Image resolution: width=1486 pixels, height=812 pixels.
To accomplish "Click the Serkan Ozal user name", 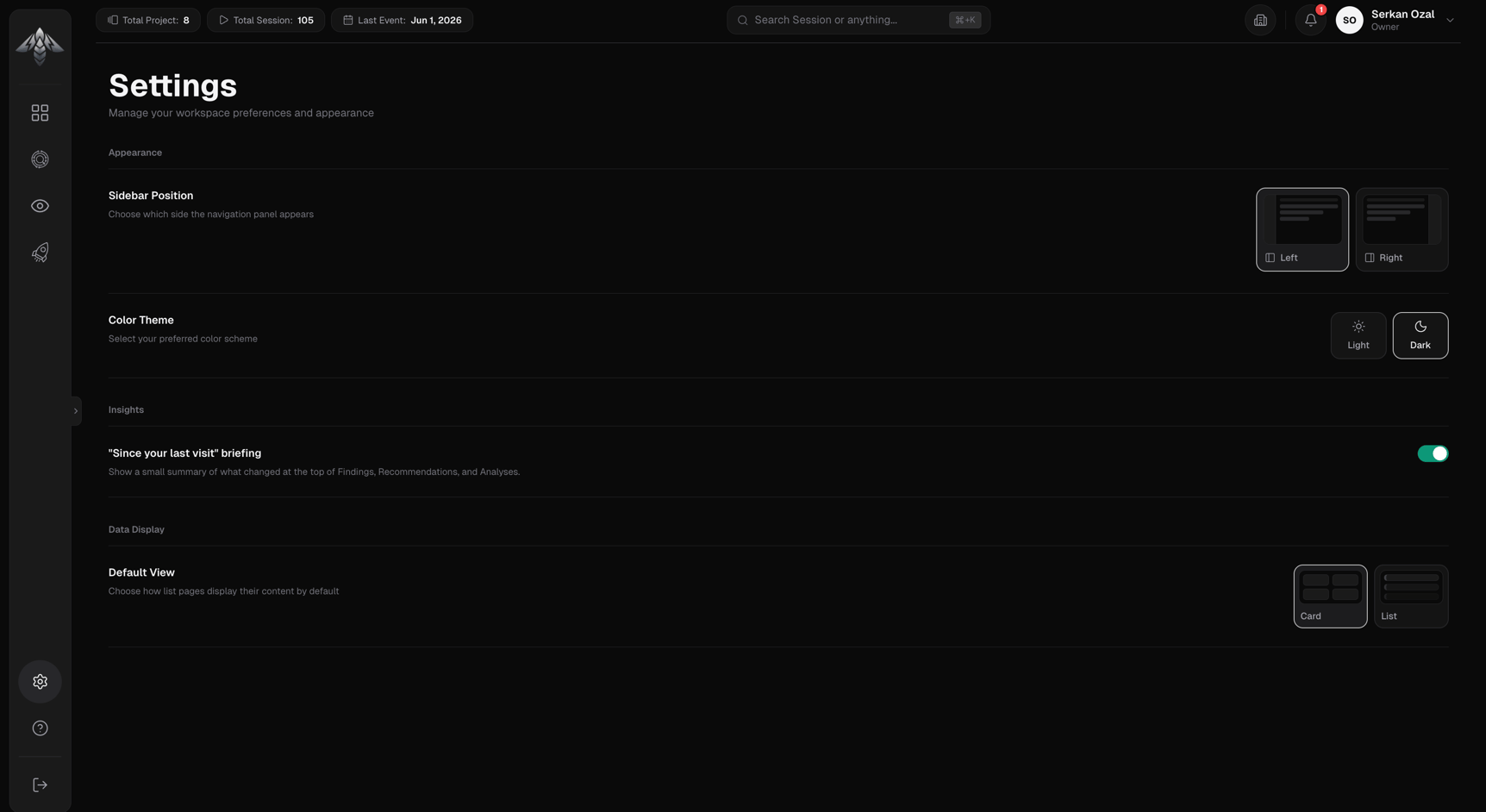I will coord(1402,14).
